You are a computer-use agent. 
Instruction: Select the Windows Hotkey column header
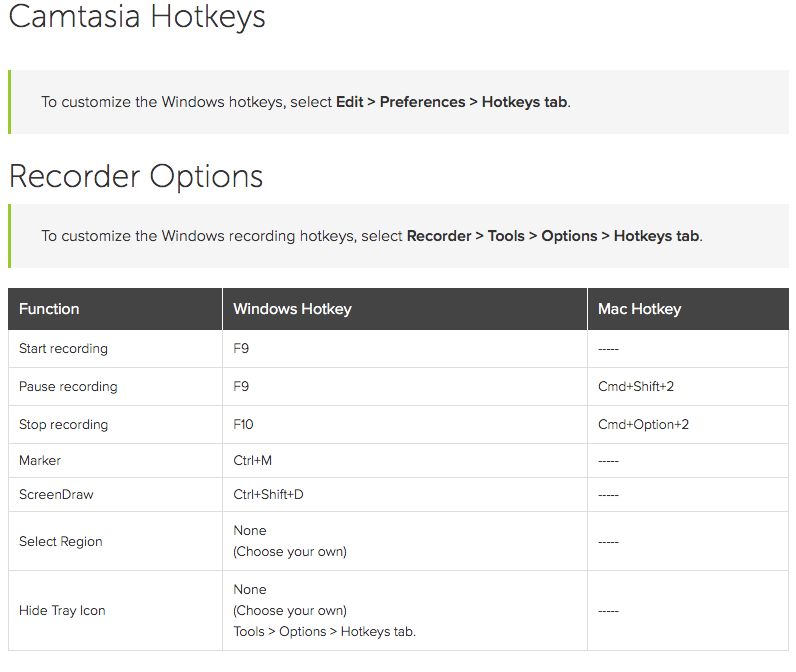coord(292,309)
